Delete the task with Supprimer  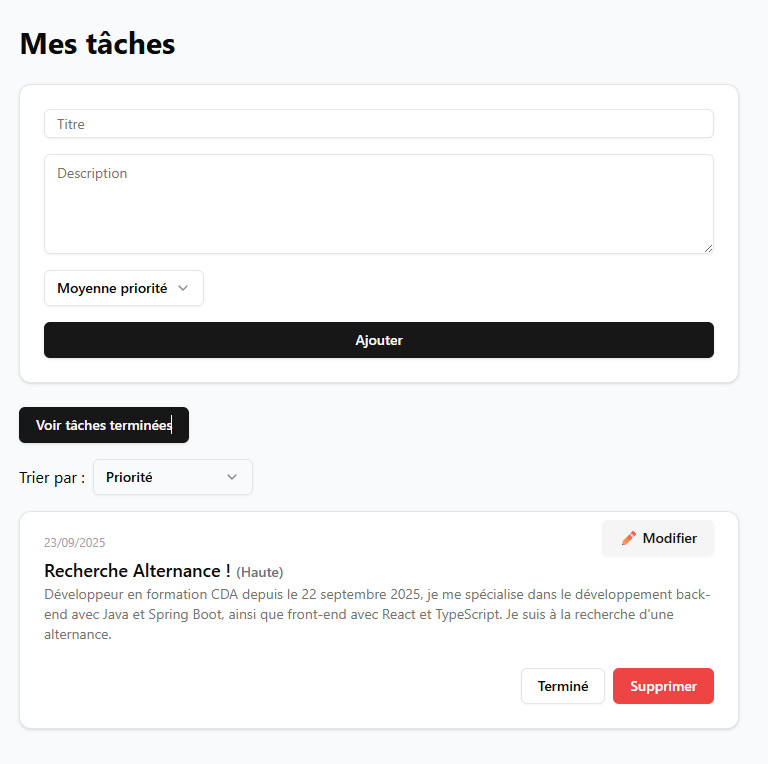(x=663, y=686)
